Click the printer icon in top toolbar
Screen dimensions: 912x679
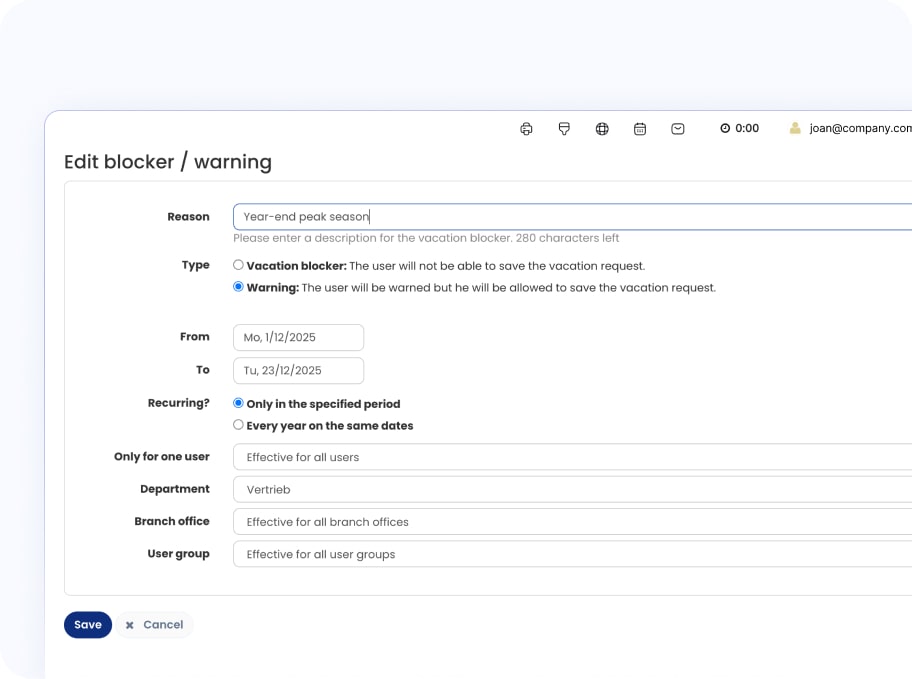coord(526,129)
